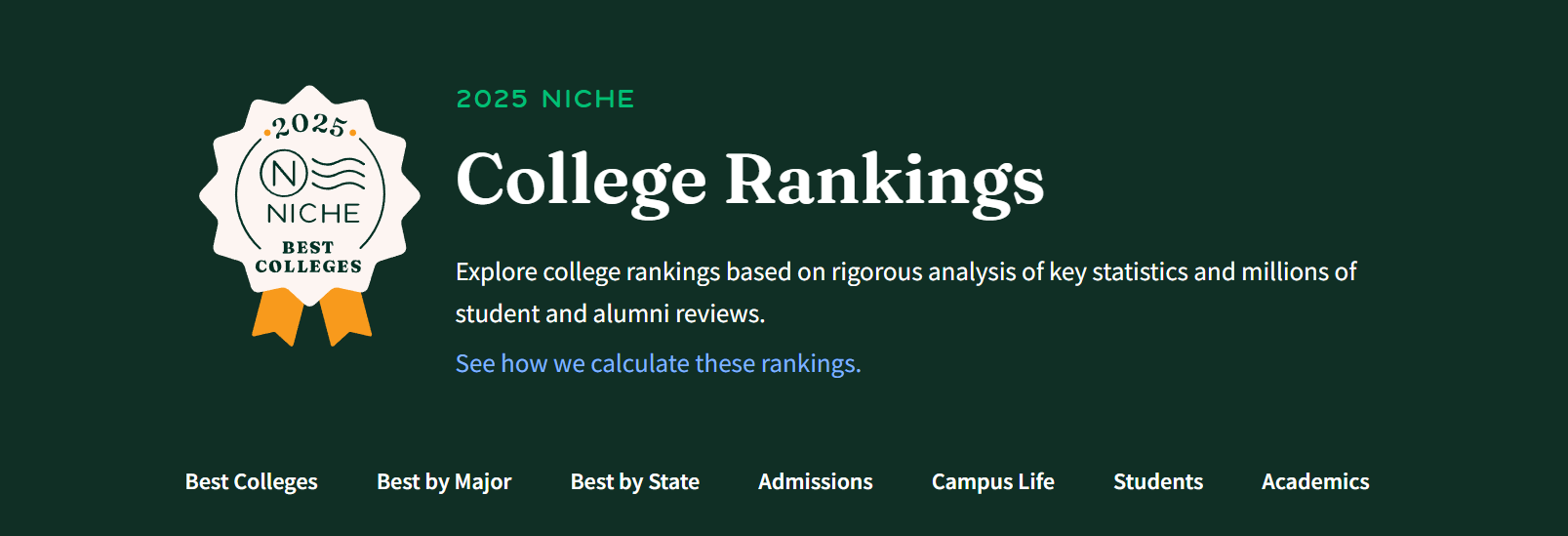1568x536 pixels.
Task: Select the Best by State tab
Action: tap(635, 482)
